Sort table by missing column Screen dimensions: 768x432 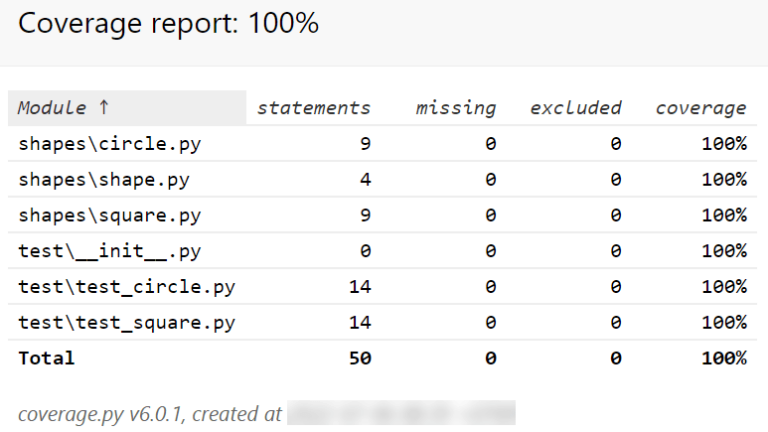pyautogui.click(x=455, y=108)
